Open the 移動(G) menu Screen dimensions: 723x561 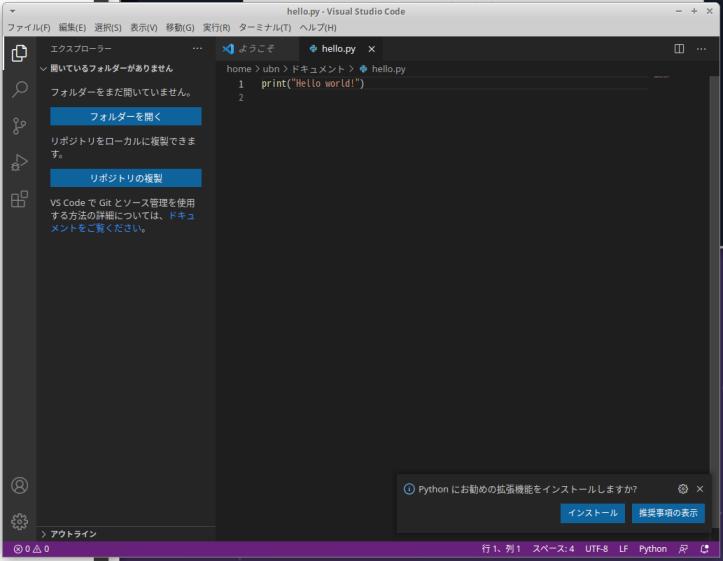180,28
